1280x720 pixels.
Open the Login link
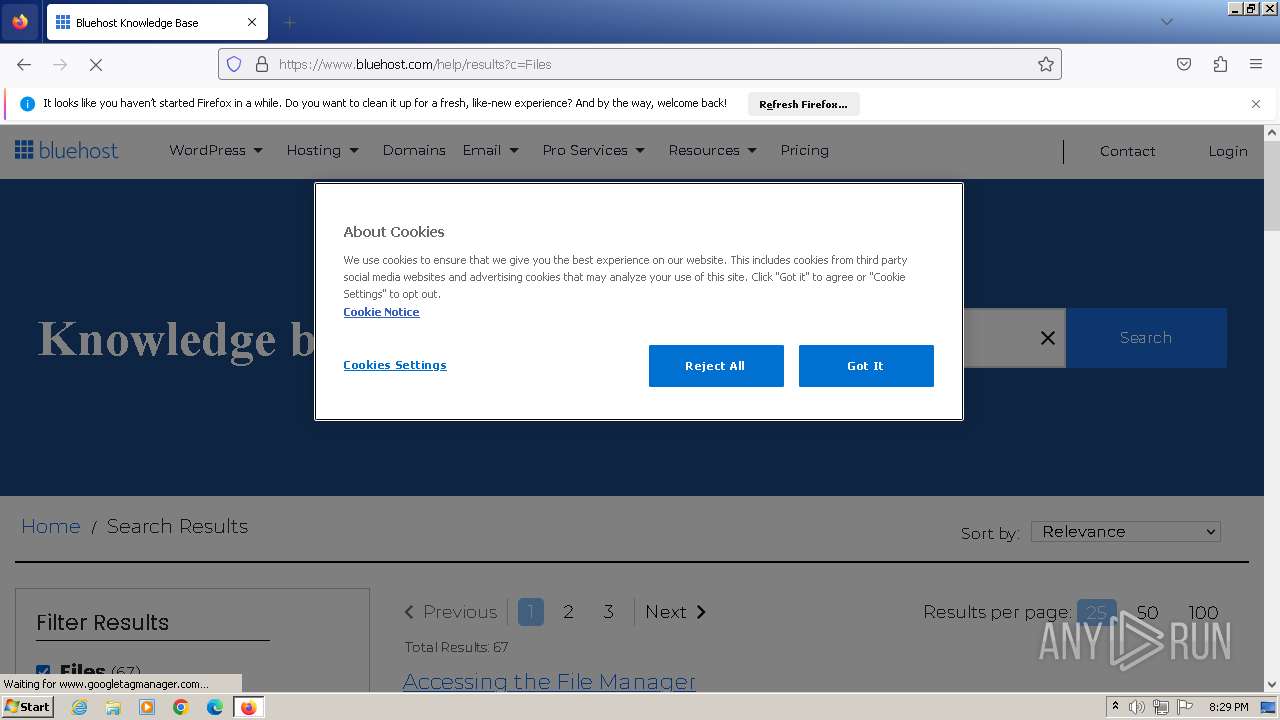point(1228,151)
